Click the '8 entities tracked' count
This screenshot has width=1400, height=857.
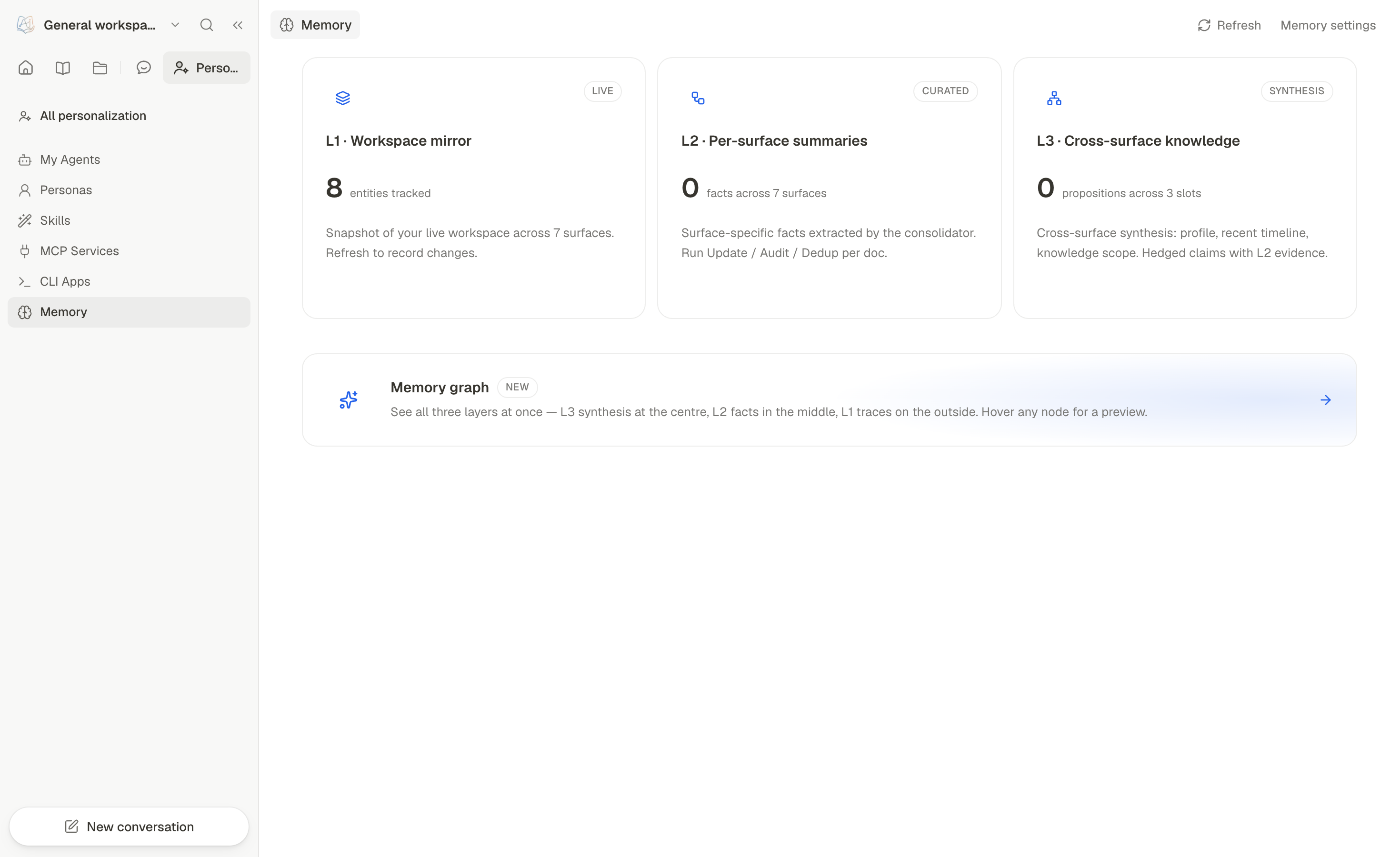click(x=378, y=189)
